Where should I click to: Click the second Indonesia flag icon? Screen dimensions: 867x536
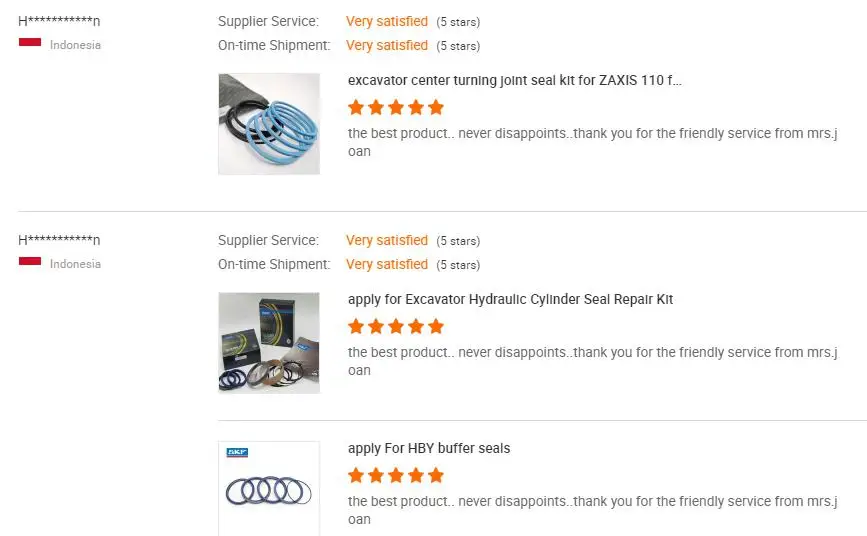pos(30,261)
